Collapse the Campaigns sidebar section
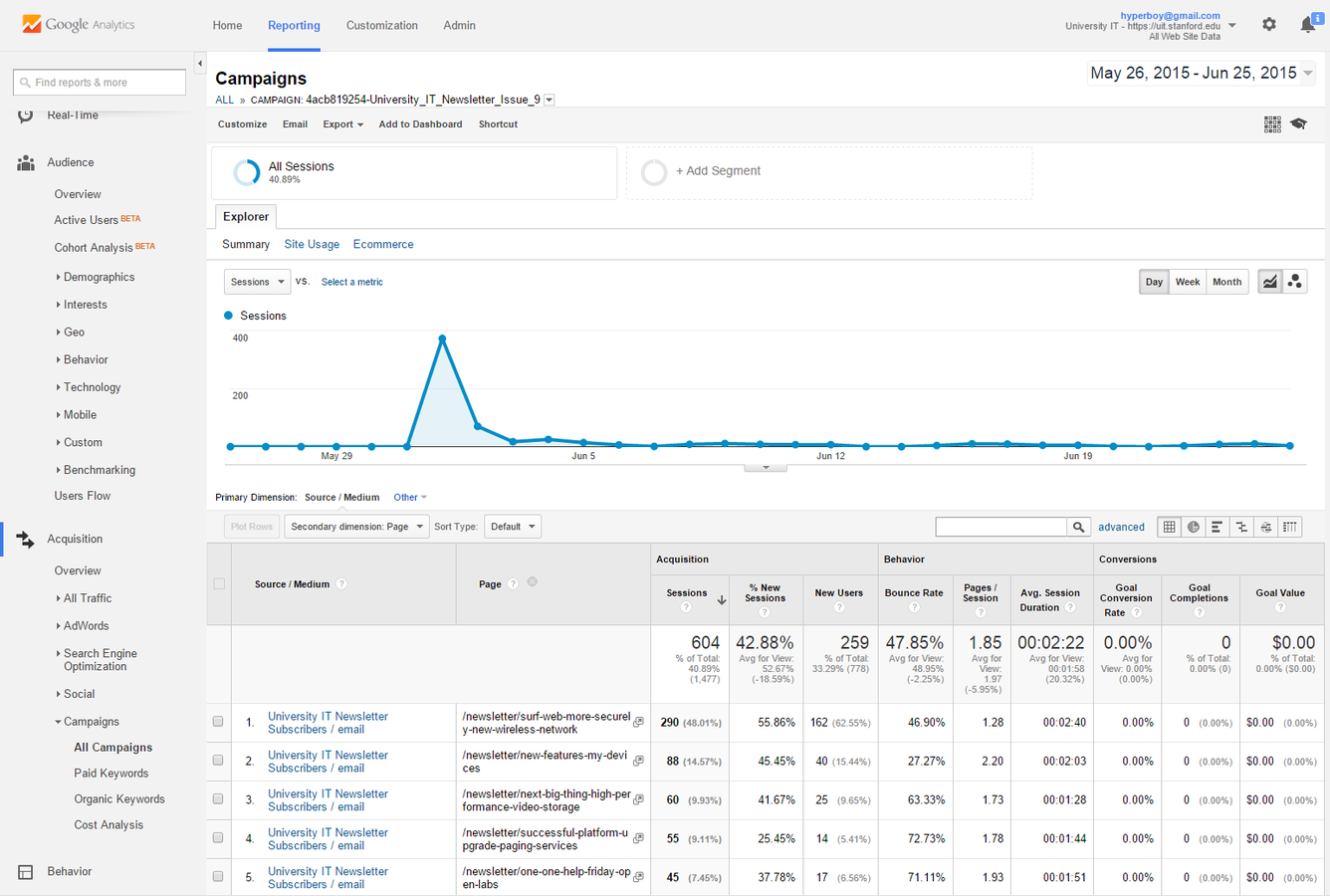This screenshot has width=1330, height=896. point(91,722)
